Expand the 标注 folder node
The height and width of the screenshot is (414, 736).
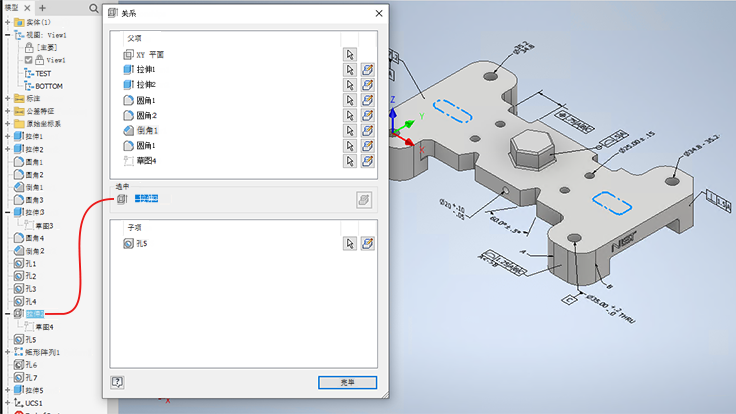click(x=8, y=98)
